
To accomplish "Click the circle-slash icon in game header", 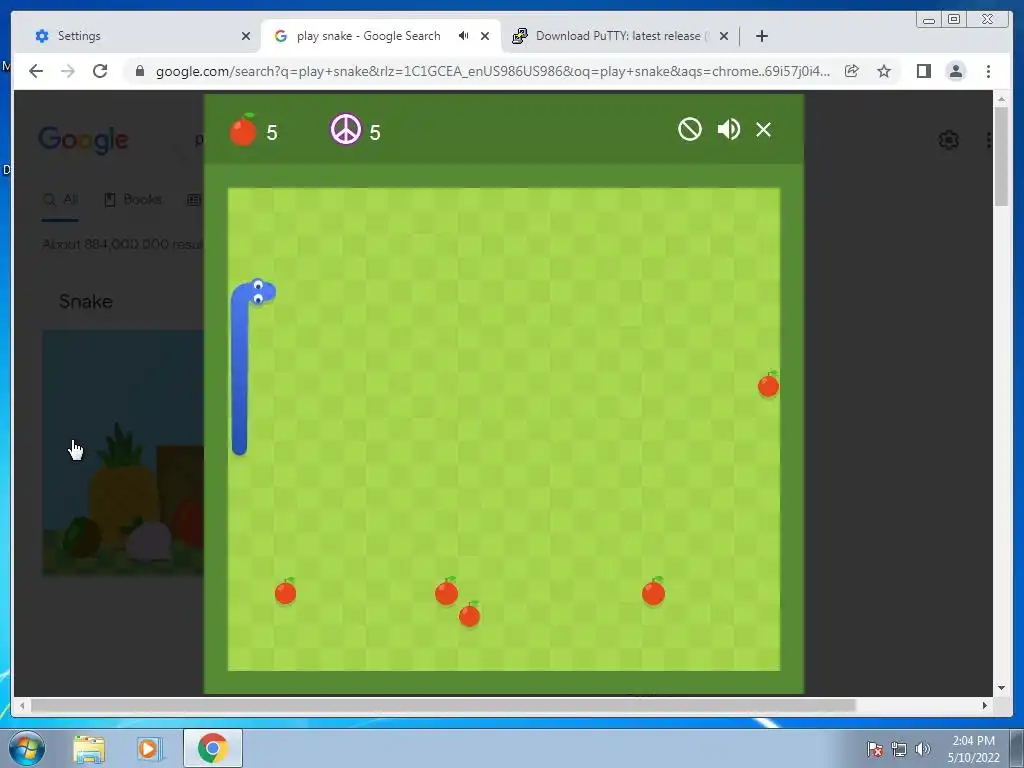I will click(x=690, y=129).
